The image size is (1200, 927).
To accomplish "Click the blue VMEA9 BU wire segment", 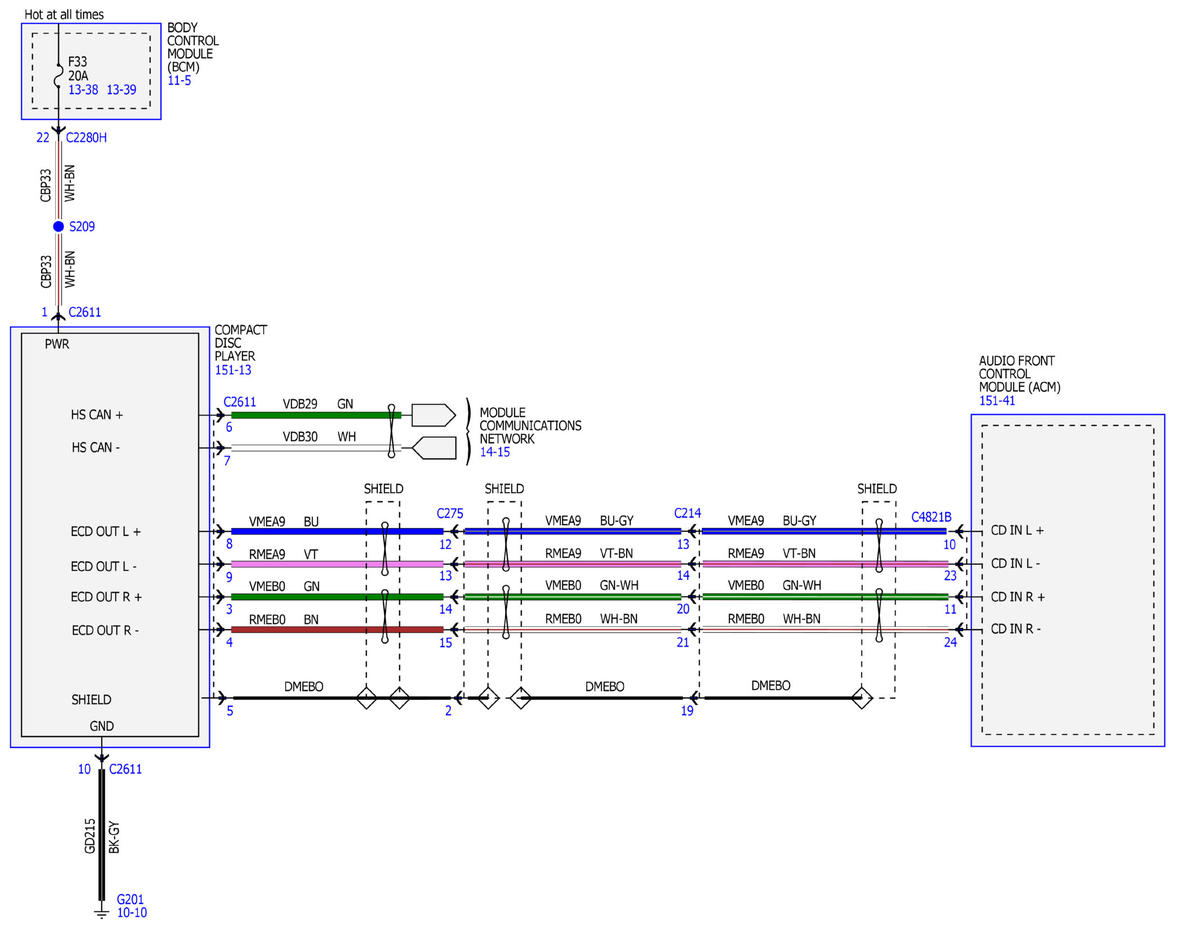I will pos(337,531).
